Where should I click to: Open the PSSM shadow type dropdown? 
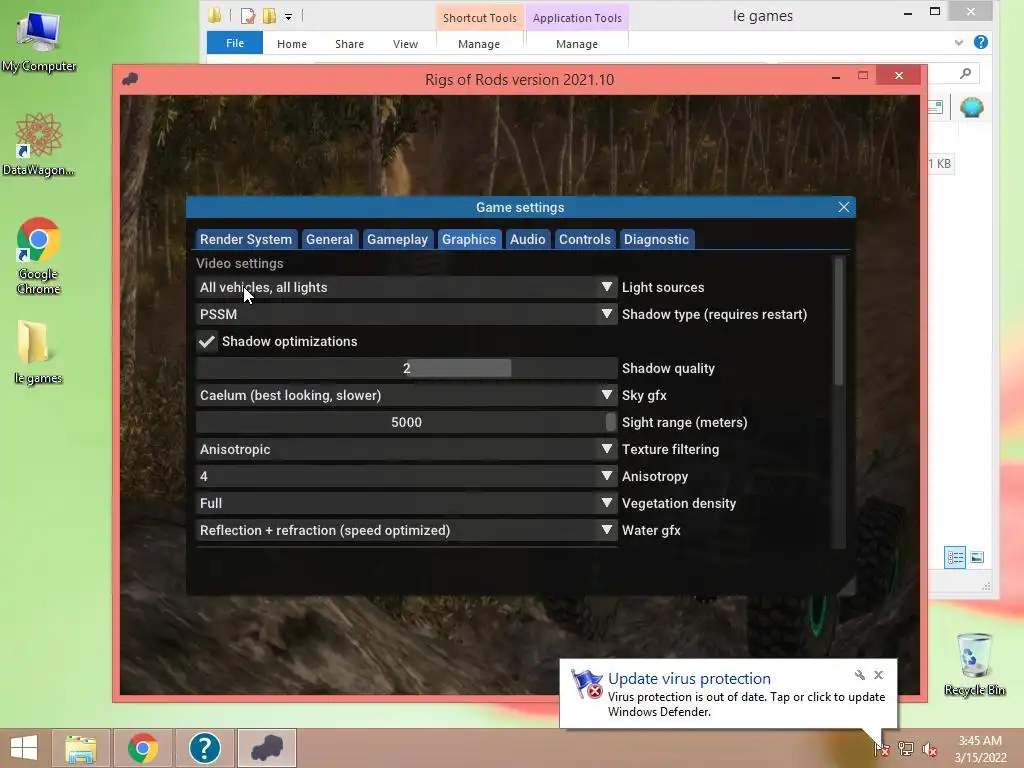coord(406,314)
